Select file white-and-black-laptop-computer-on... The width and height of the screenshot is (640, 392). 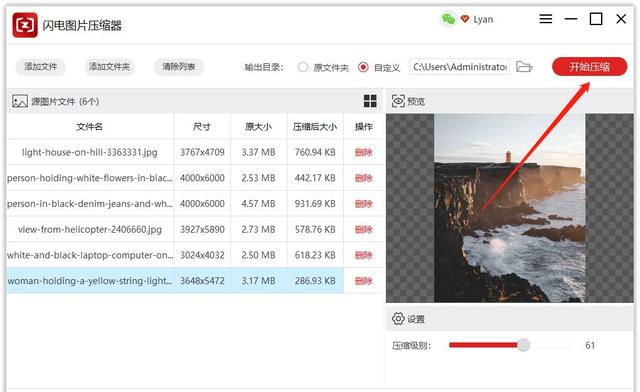point(90,255)
